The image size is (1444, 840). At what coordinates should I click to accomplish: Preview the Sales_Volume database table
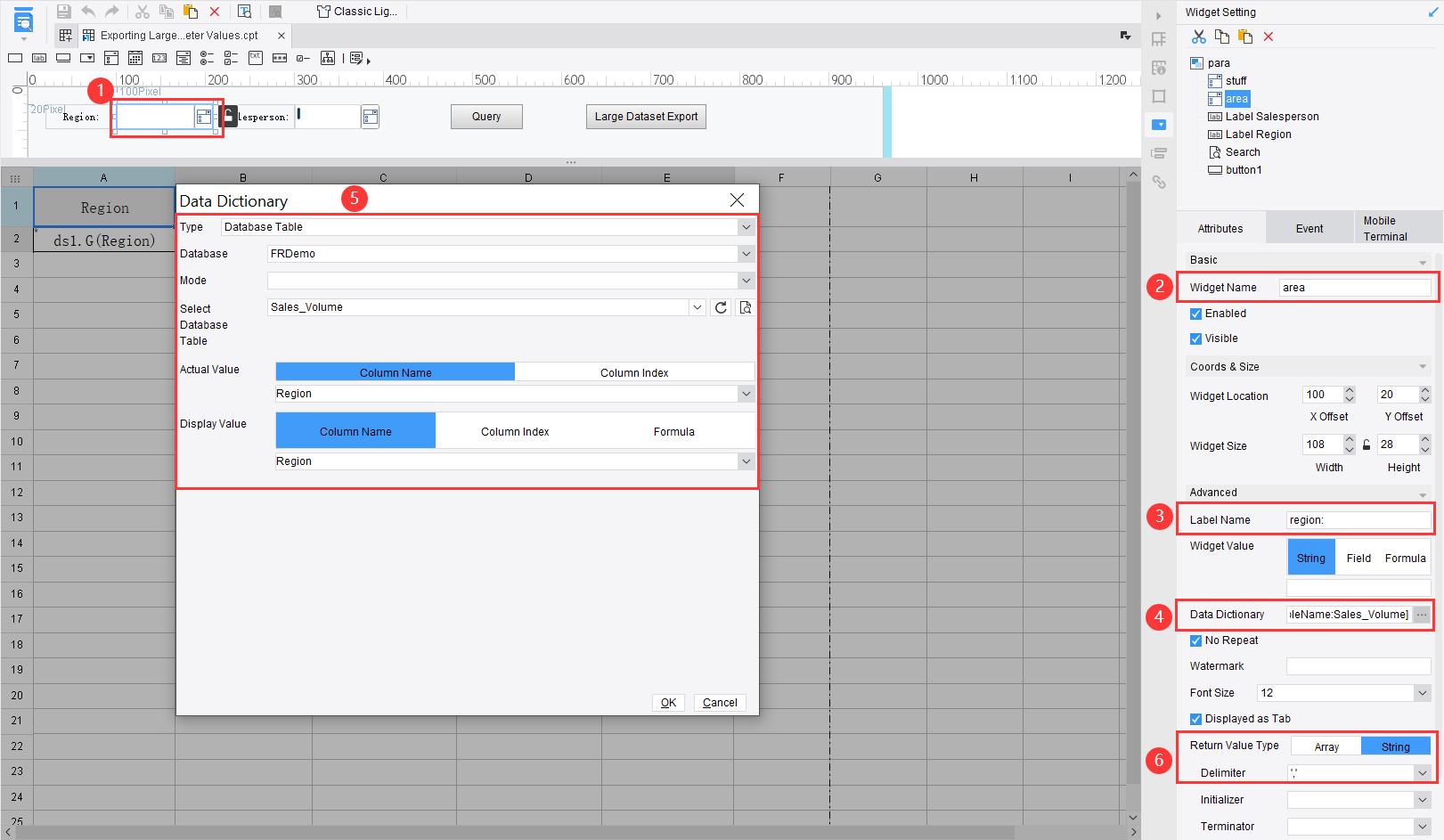click(x=746, y=307)
